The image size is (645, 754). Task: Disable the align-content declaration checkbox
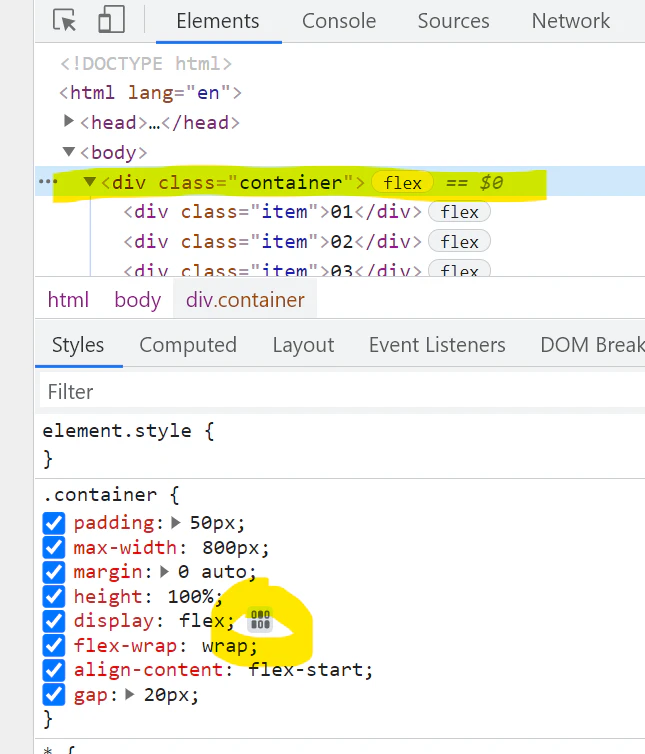tap(54, 670)
